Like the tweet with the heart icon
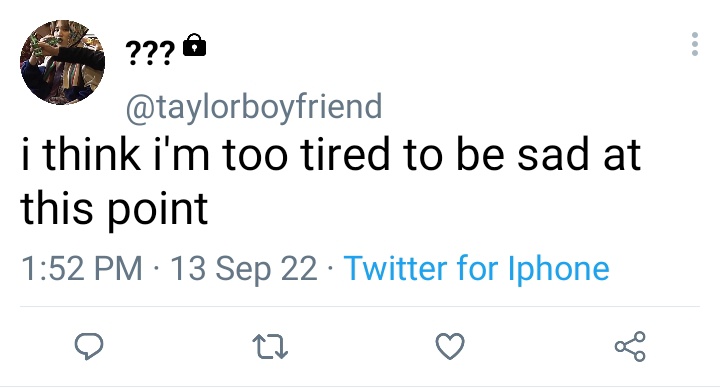Viewport: 720px width, 390px height. point(450,346)
